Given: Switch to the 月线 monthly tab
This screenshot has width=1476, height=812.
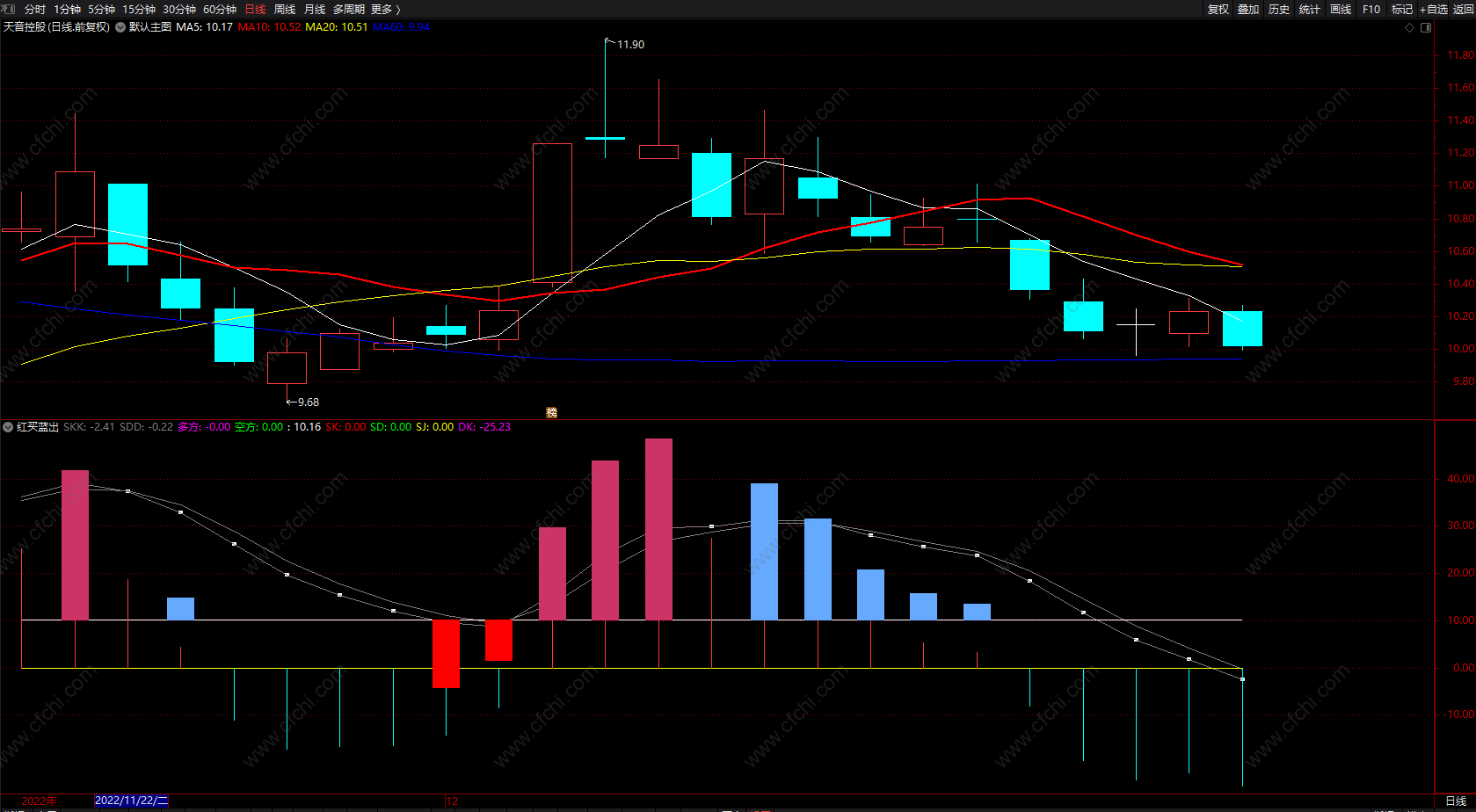Looking at the screenshot, I should 315,9.
